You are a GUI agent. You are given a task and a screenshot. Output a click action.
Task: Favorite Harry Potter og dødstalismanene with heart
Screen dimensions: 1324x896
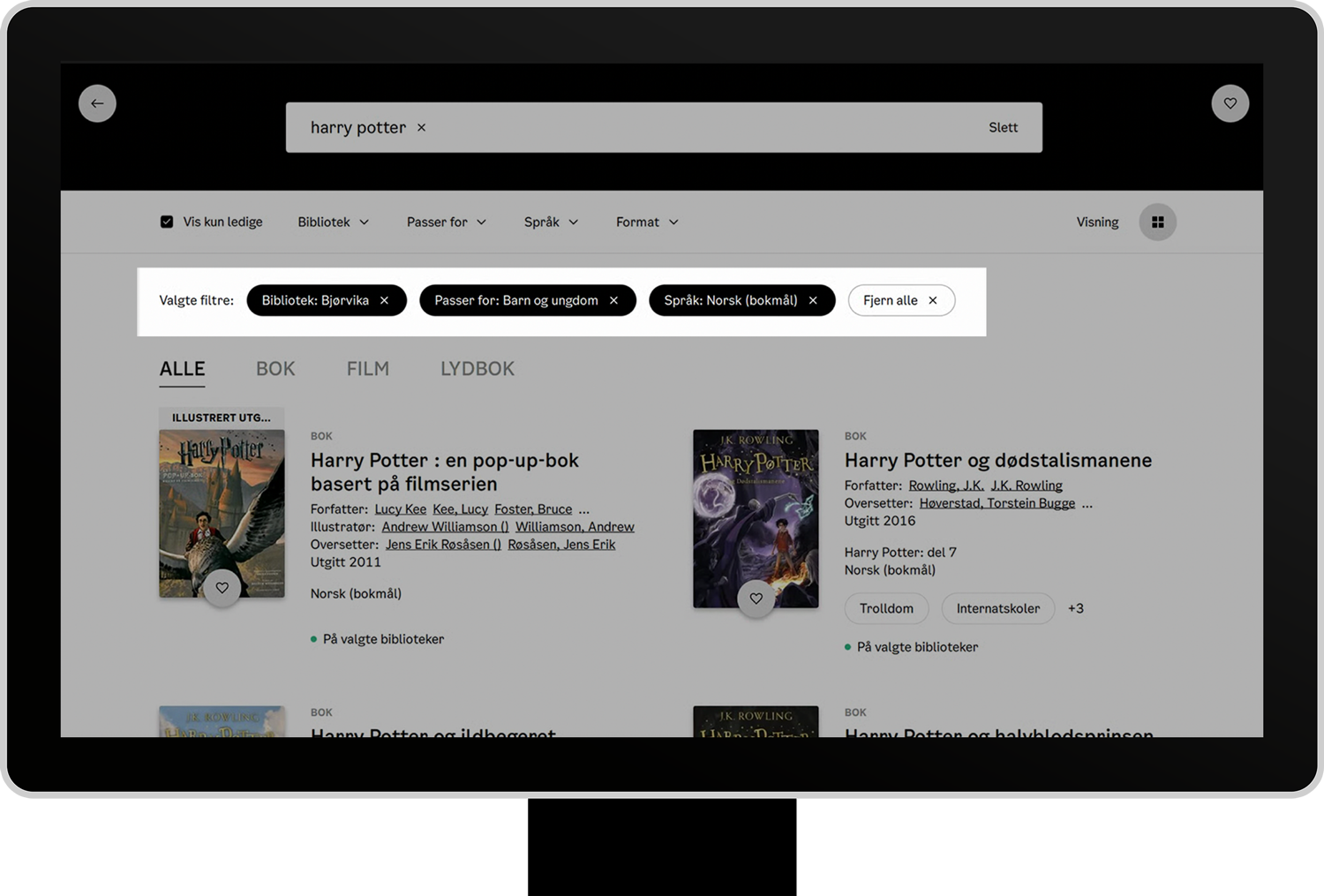click(756, 599)
